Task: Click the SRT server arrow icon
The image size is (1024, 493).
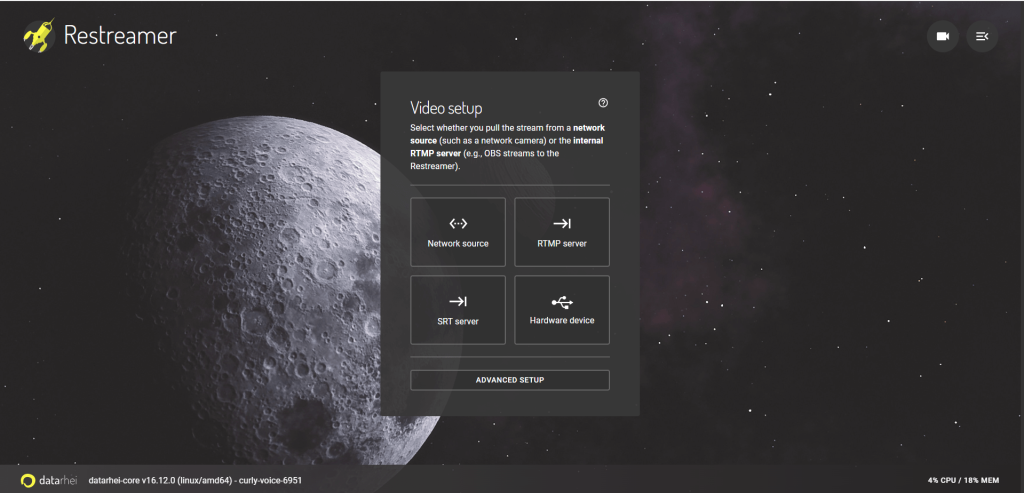Action: click(458, 301)
